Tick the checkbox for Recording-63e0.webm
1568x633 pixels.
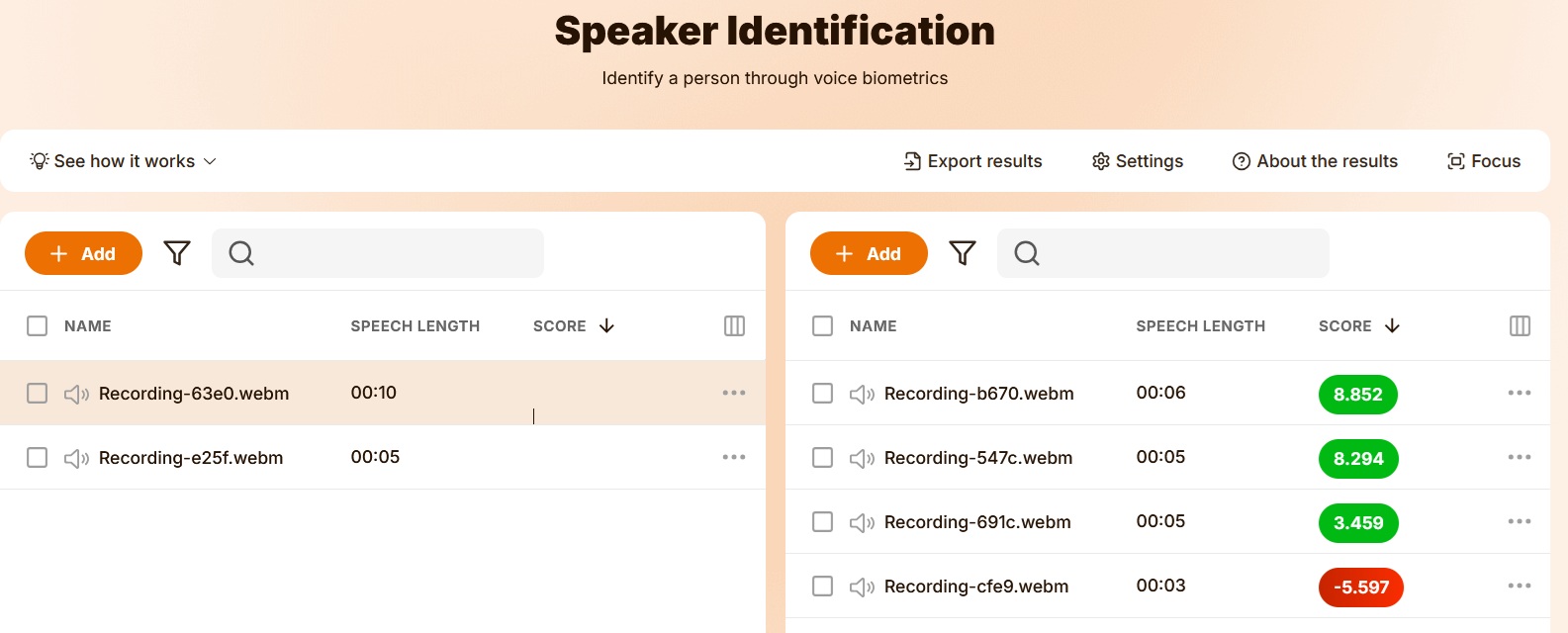(x=38, y=394)
